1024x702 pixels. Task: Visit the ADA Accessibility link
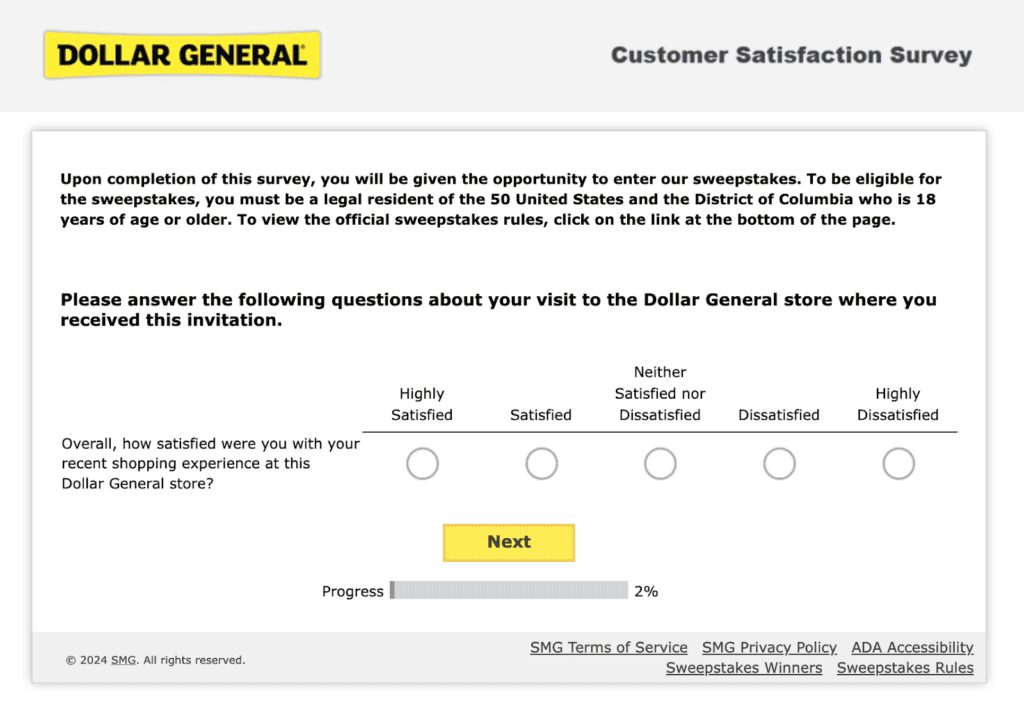[x=912, y=648]
